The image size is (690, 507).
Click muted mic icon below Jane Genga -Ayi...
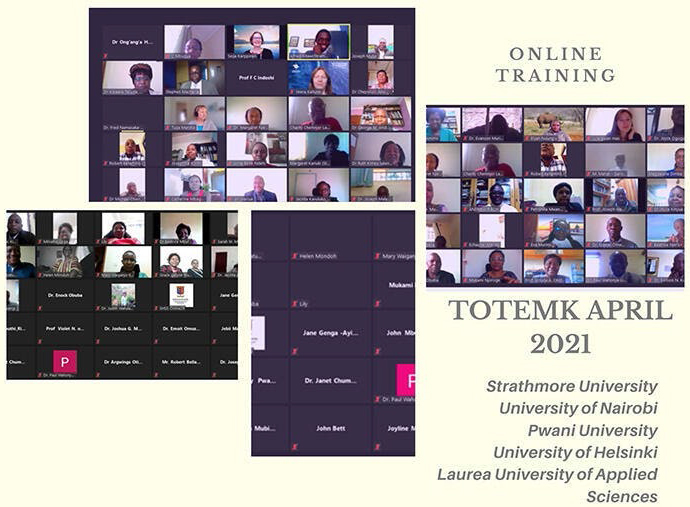pos(294,352)
